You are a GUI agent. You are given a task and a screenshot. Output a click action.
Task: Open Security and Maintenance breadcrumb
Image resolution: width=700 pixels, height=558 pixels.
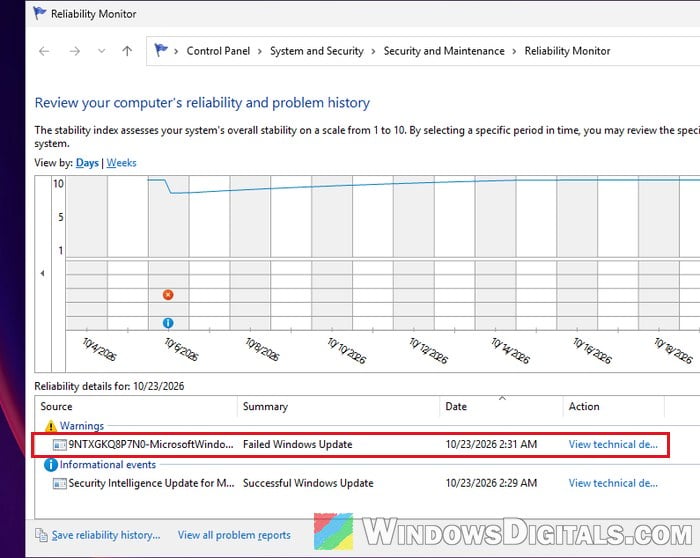tap(444, 51)
